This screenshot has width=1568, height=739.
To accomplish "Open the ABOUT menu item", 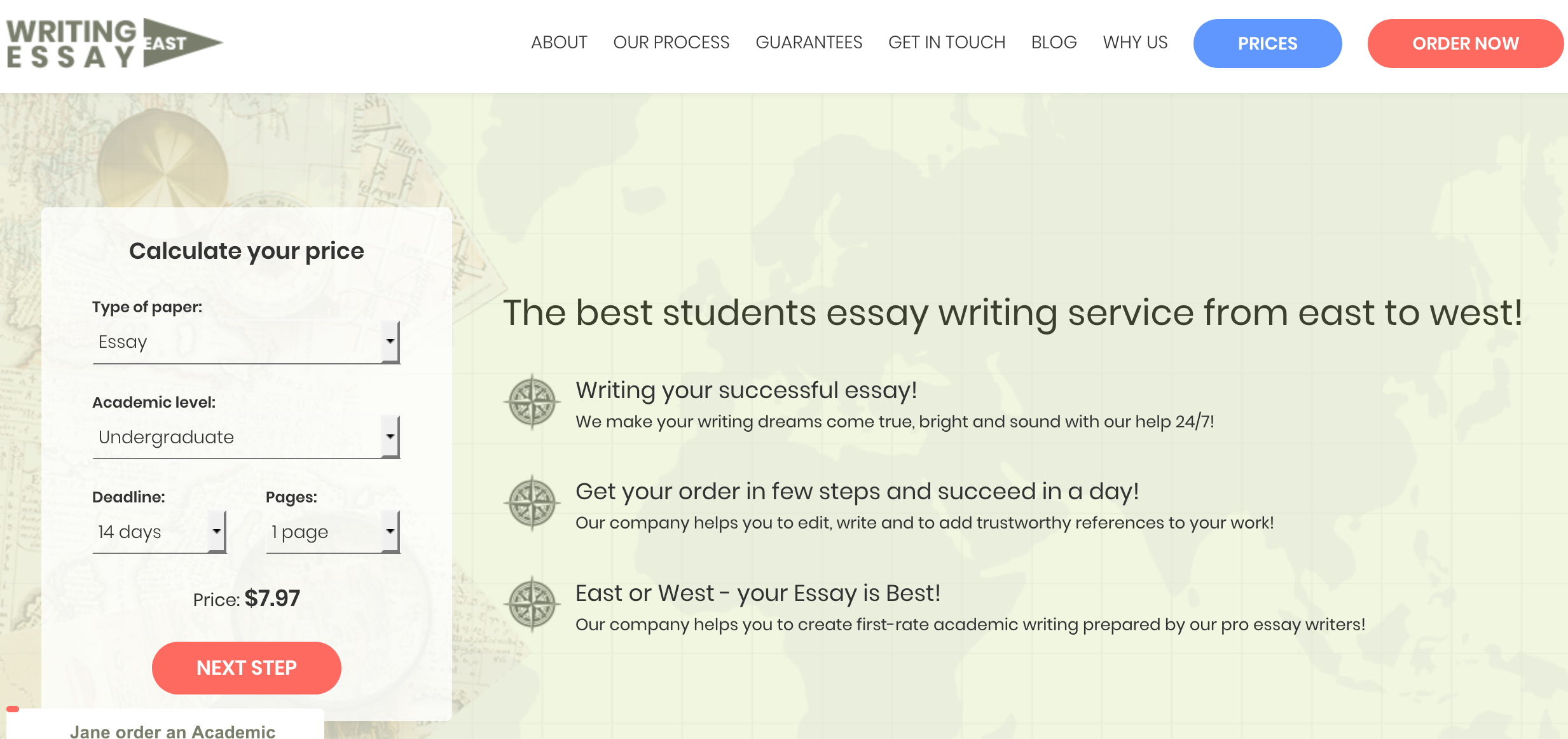I will [559, 43].
